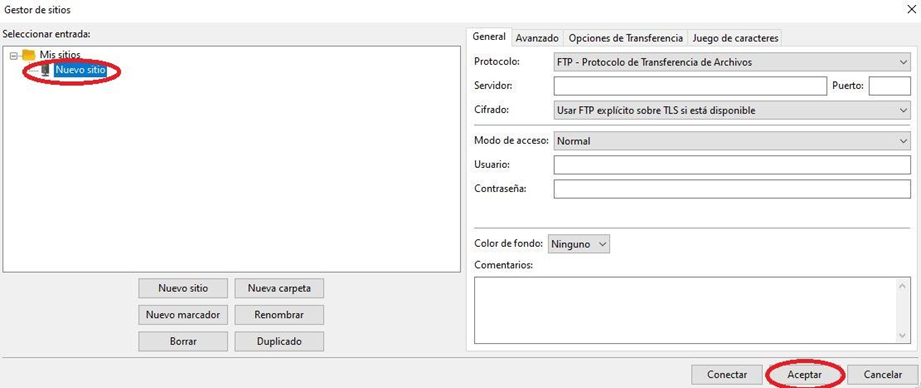Screen dimensions: 921x388
Task: Click the server icon beside Nuevo sitio
Action: [45, 70]
